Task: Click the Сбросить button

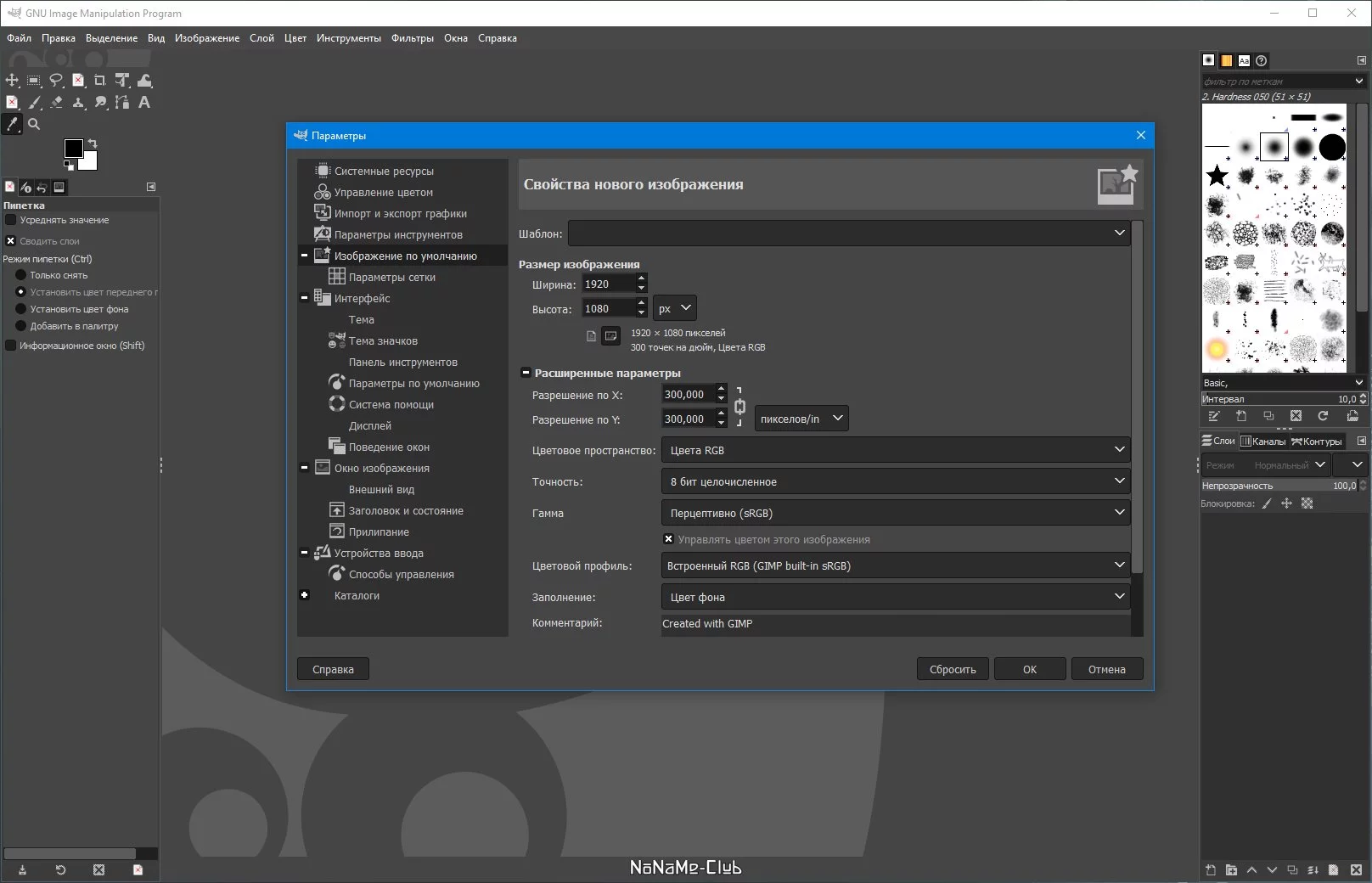Action: pos(953,669)
